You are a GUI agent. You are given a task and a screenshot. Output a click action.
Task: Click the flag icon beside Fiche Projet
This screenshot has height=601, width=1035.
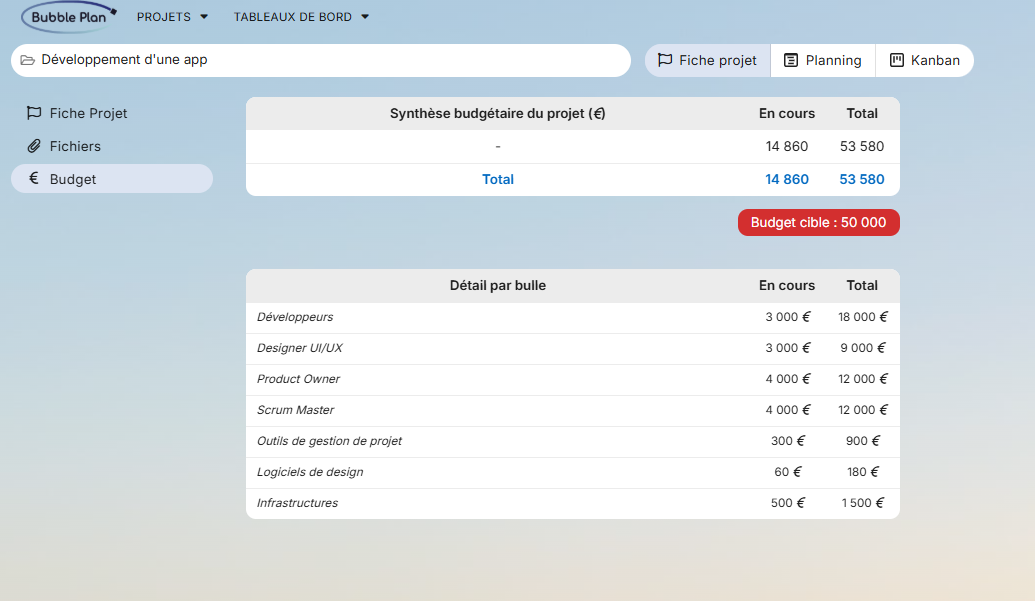coord(34,113)
